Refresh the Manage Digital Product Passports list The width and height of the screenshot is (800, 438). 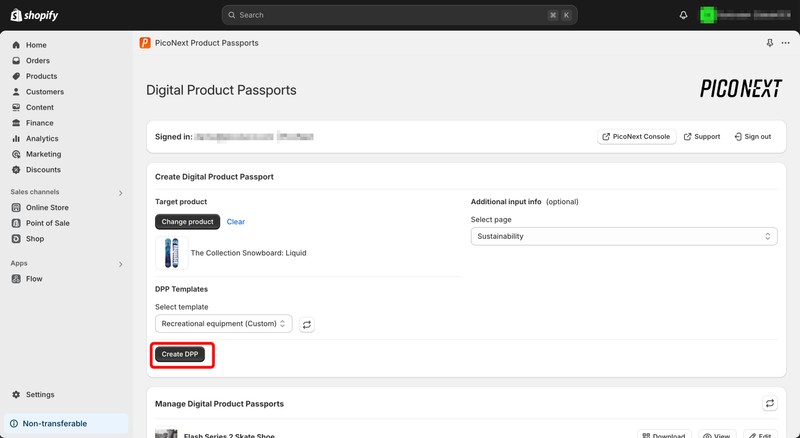coord(769,403)
